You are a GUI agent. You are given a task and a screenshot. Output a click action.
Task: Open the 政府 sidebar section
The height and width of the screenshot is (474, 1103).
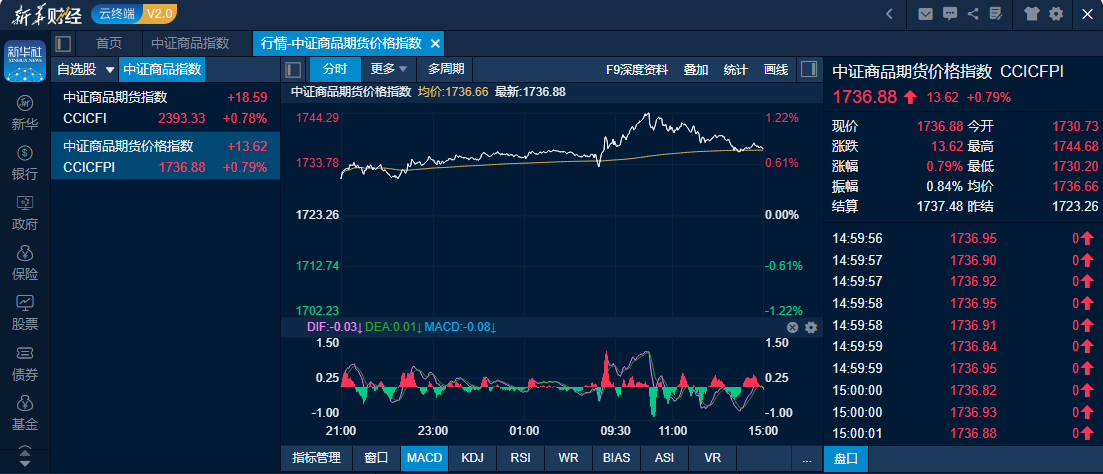25,213
